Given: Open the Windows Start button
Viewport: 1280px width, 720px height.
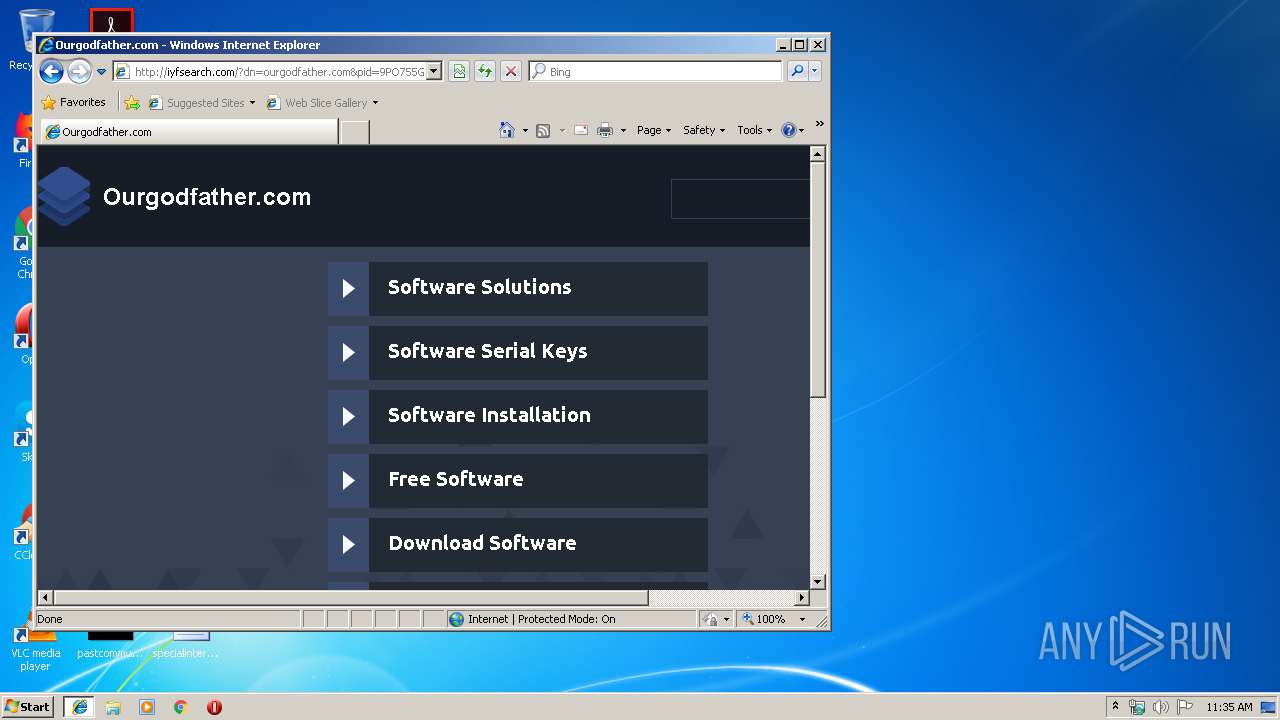Looking at the screenshot, I should 28,706.
